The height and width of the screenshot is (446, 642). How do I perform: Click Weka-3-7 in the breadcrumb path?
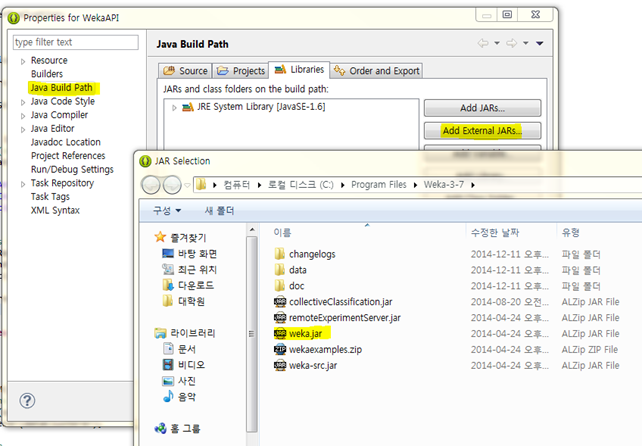pos(443,185)
